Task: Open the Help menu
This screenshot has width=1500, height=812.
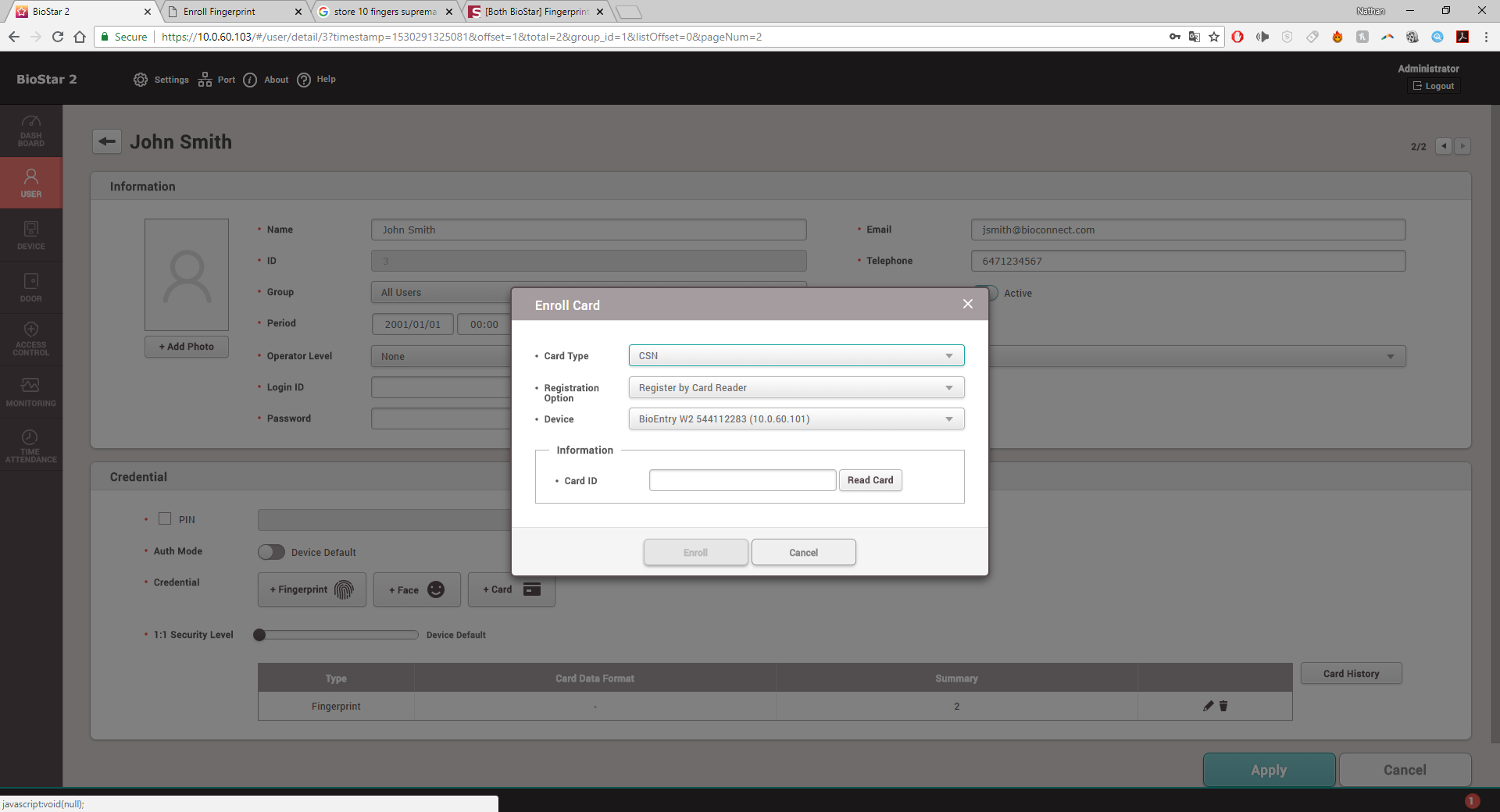Action: [x=316, y=79]
